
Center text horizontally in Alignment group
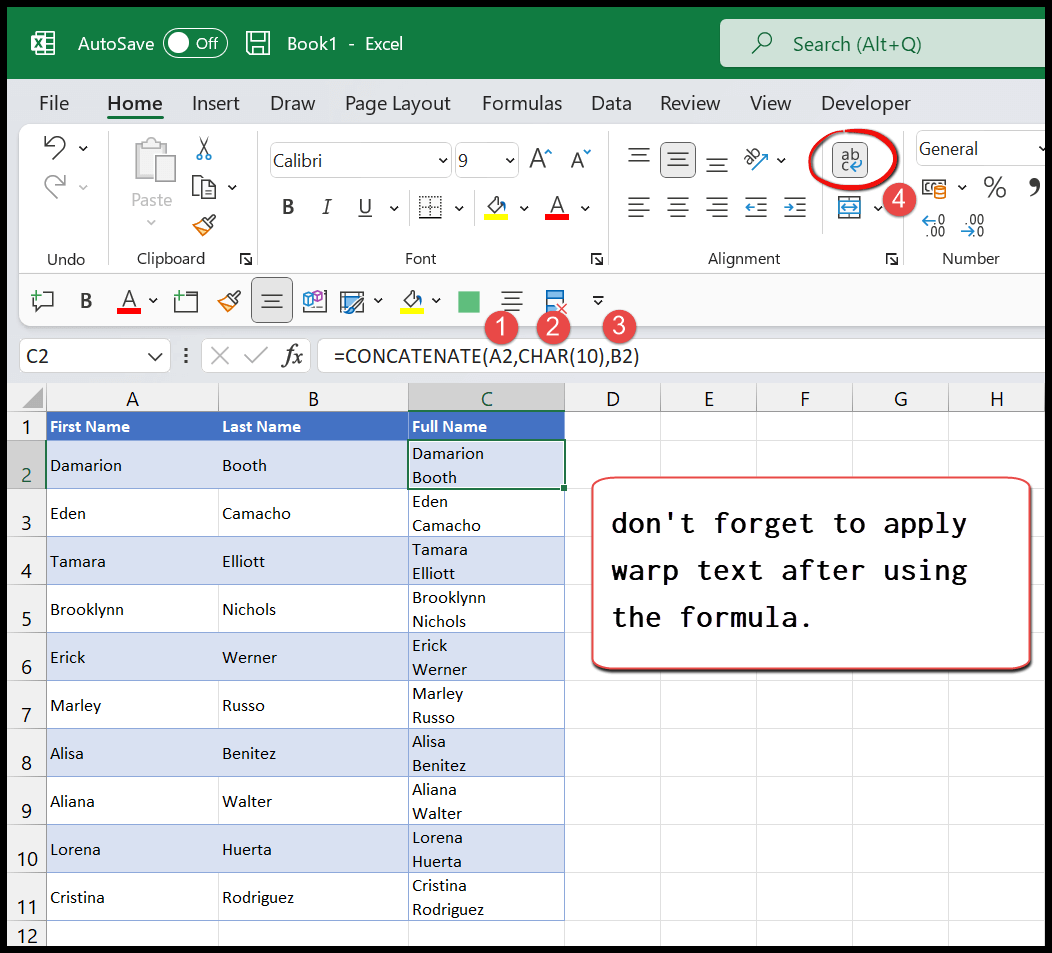coord(678,207)
